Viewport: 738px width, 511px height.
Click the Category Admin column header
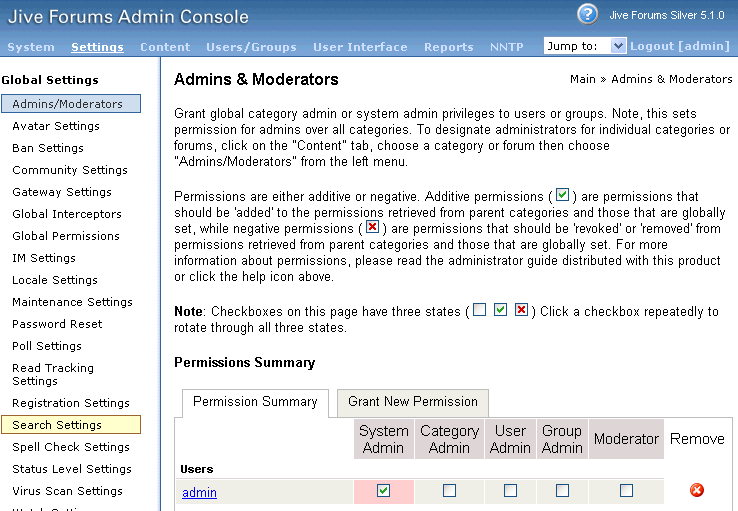[x=449, y=439]
